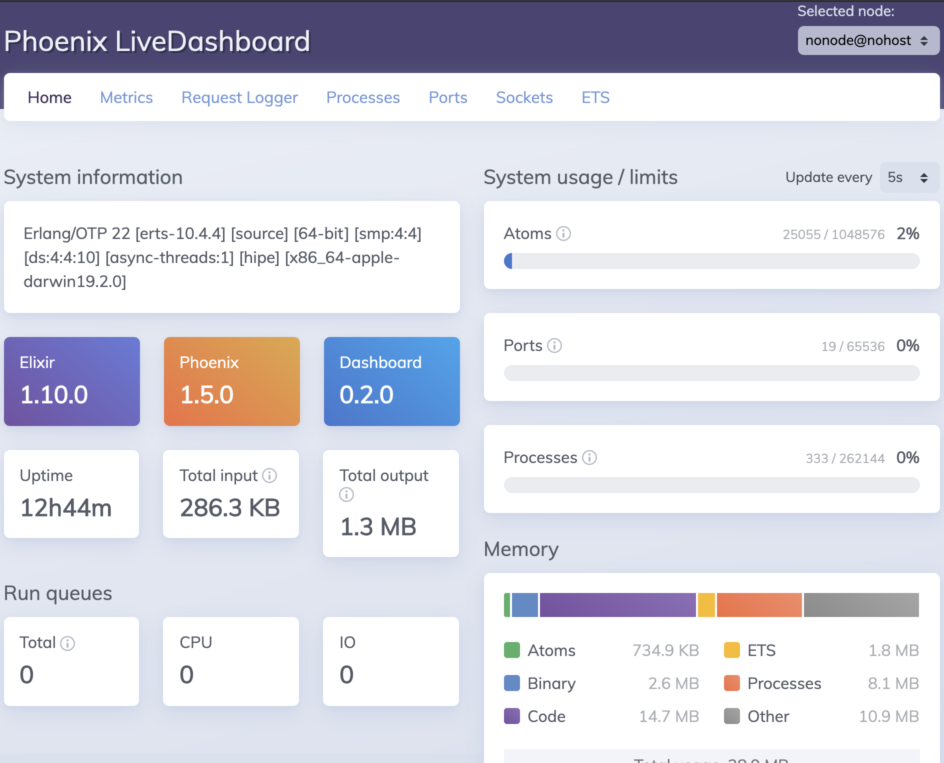Click the green Atoms legend swatch

(512, 650)
